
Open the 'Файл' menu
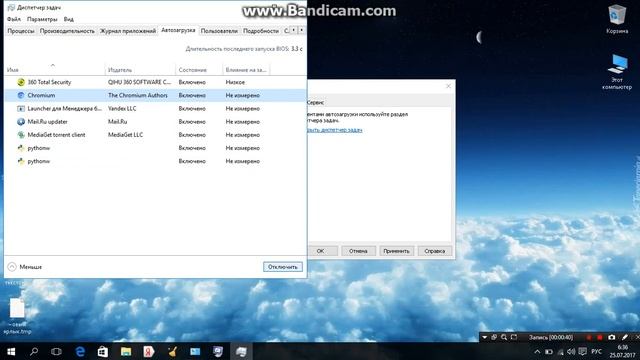(x=14, y=19)
